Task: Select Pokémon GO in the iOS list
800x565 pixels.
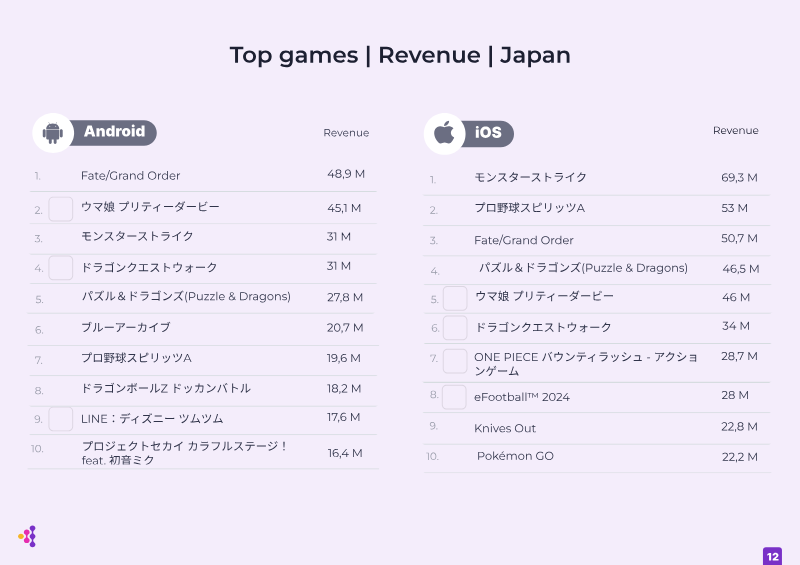Action: (515, 456)
